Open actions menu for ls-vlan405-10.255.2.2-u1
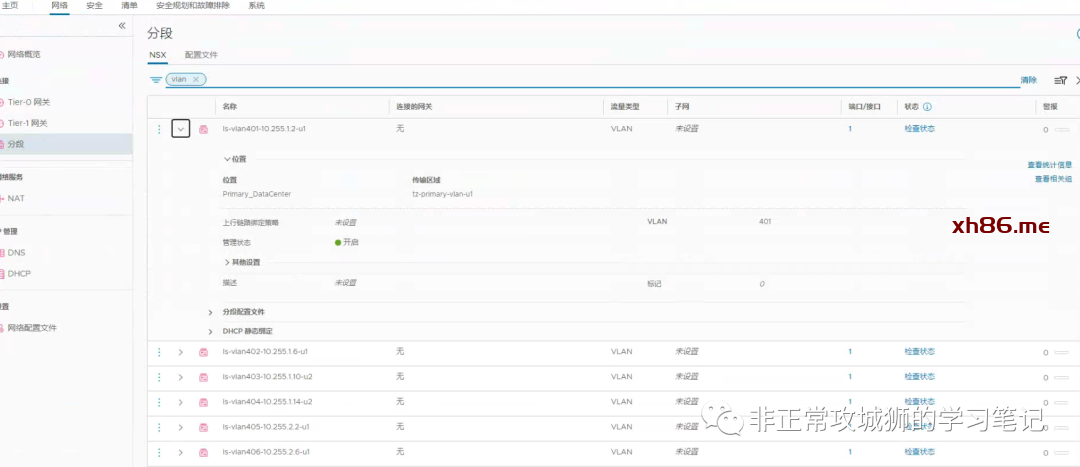This screenshot has height=467, width=1080. [158, 427]
